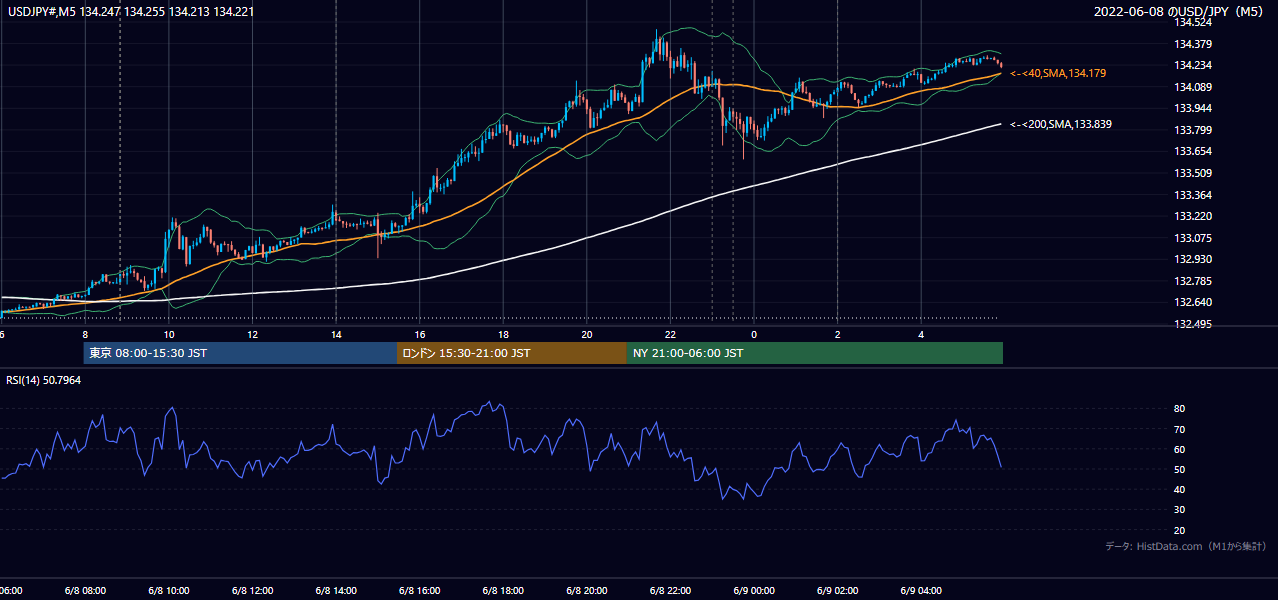
Task: Click price axis value 133.075
Action: tap(1192, 238)
